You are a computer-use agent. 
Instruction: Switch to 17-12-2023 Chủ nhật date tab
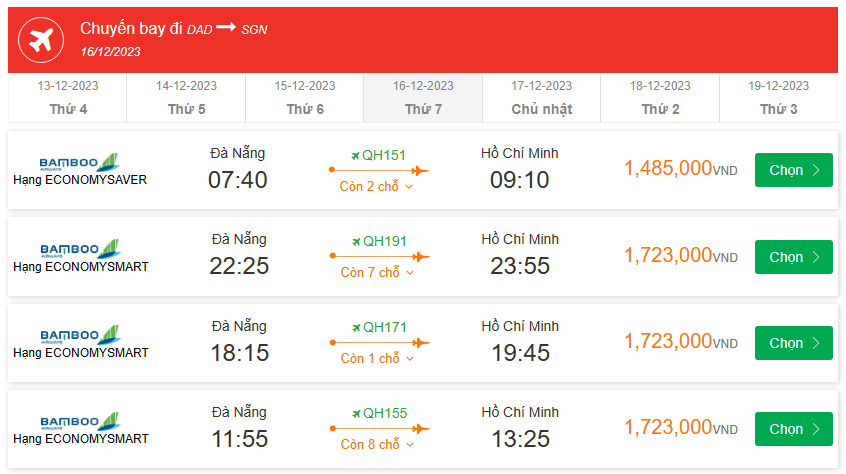(541, 98)
